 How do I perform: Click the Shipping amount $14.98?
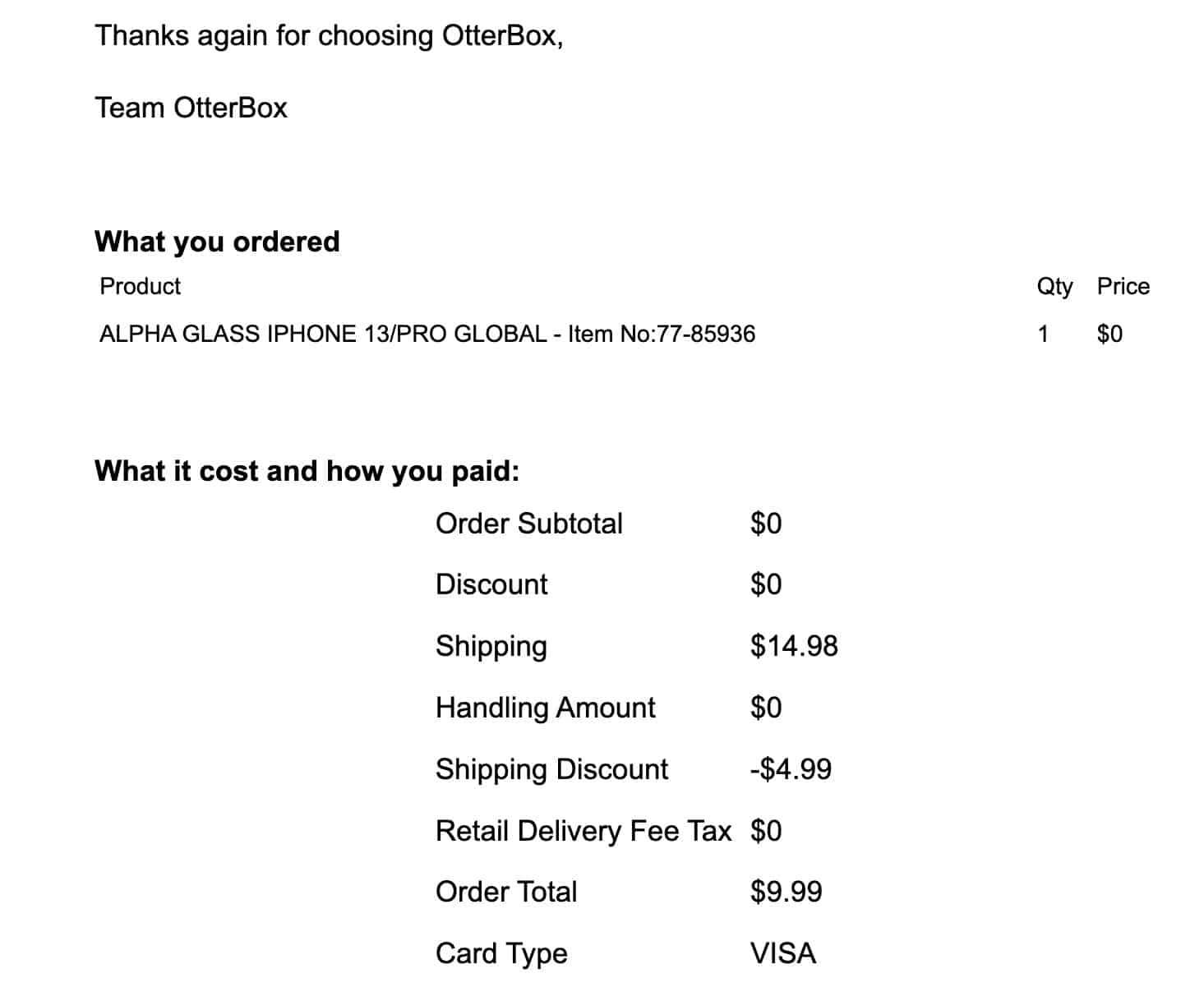[x=794, y=646]
